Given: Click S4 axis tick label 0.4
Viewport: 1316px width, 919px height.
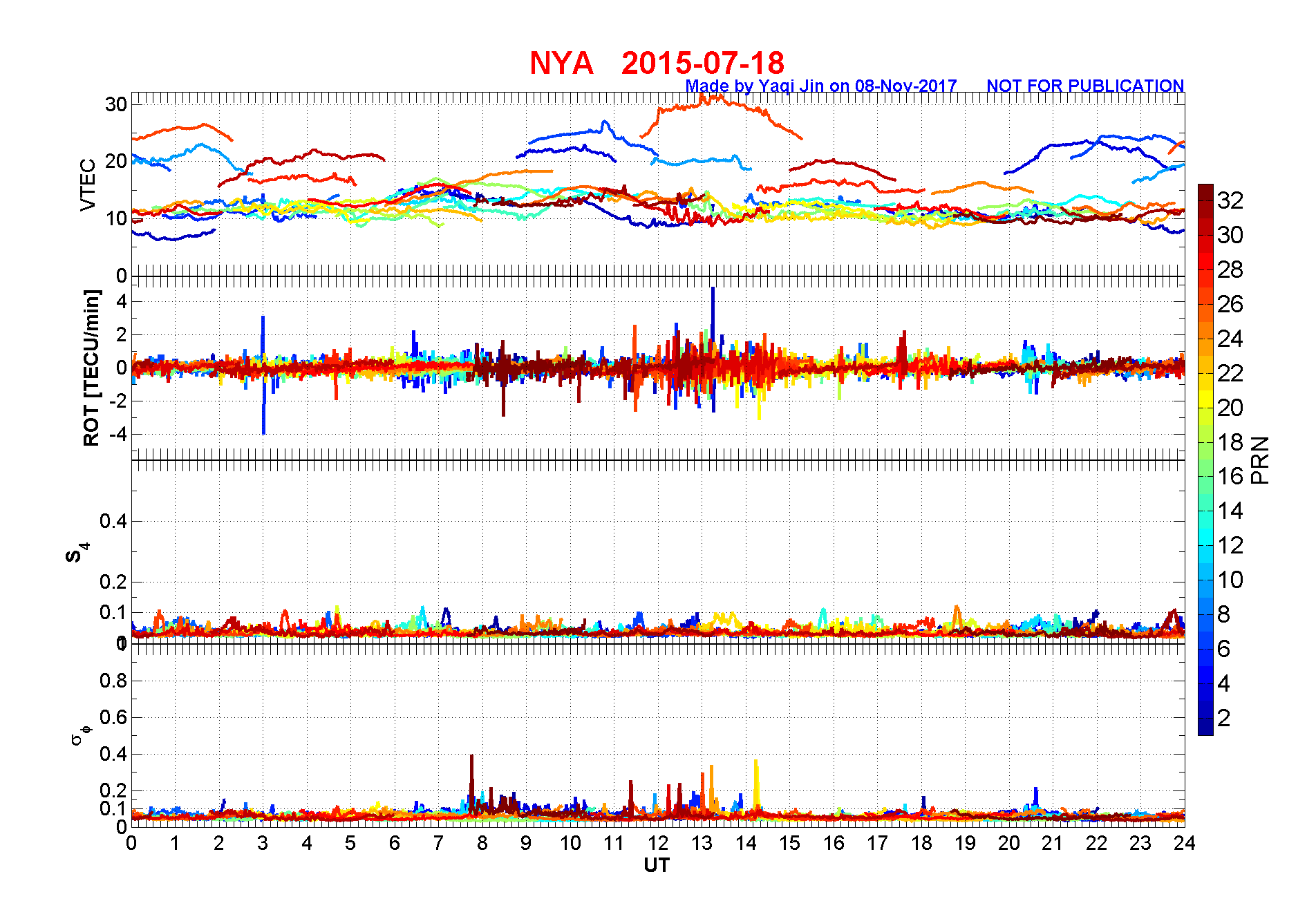Looking at the screenshot, I should (x=113, y=521).
